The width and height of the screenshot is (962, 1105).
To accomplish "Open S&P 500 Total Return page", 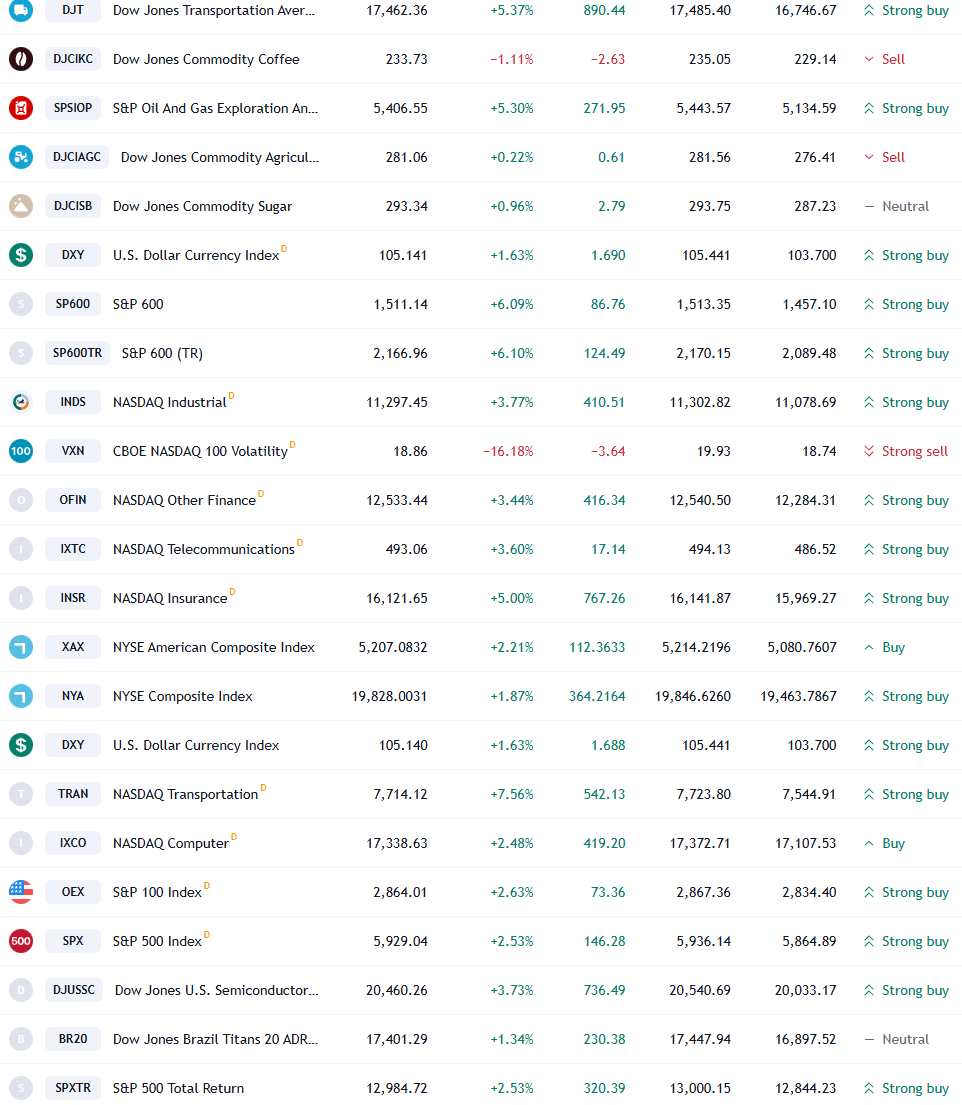I will (x=178, y=1088).
